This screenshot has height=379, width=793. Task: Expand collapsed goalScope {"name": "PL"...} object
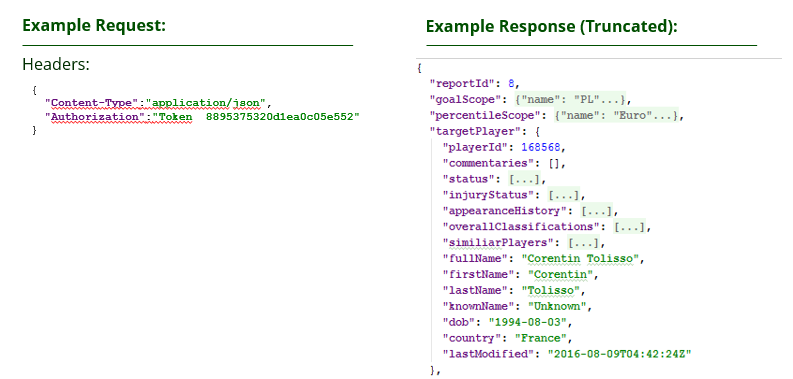(570, 100)
